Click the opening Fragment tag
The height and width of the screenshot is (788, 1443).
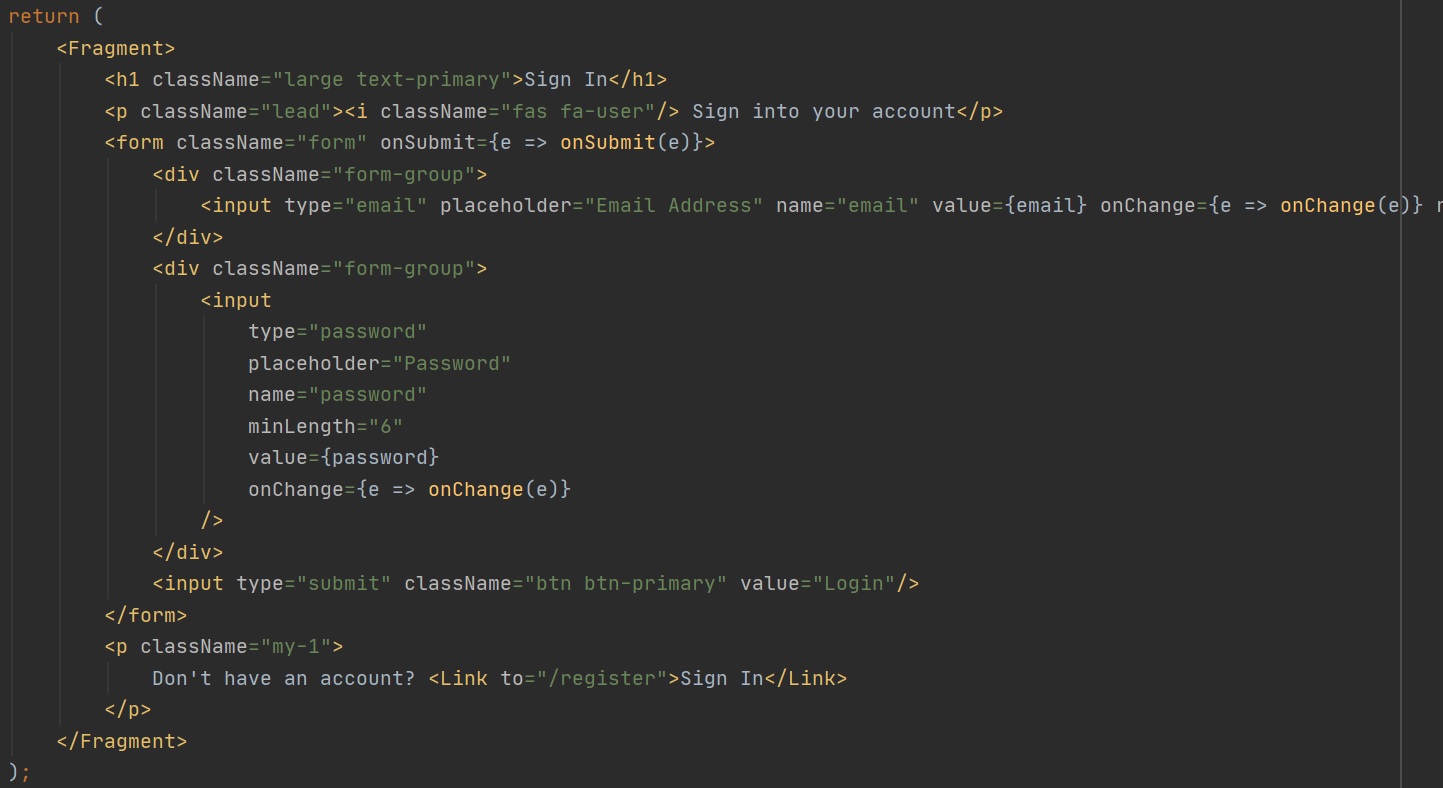(x=116, y=48)
